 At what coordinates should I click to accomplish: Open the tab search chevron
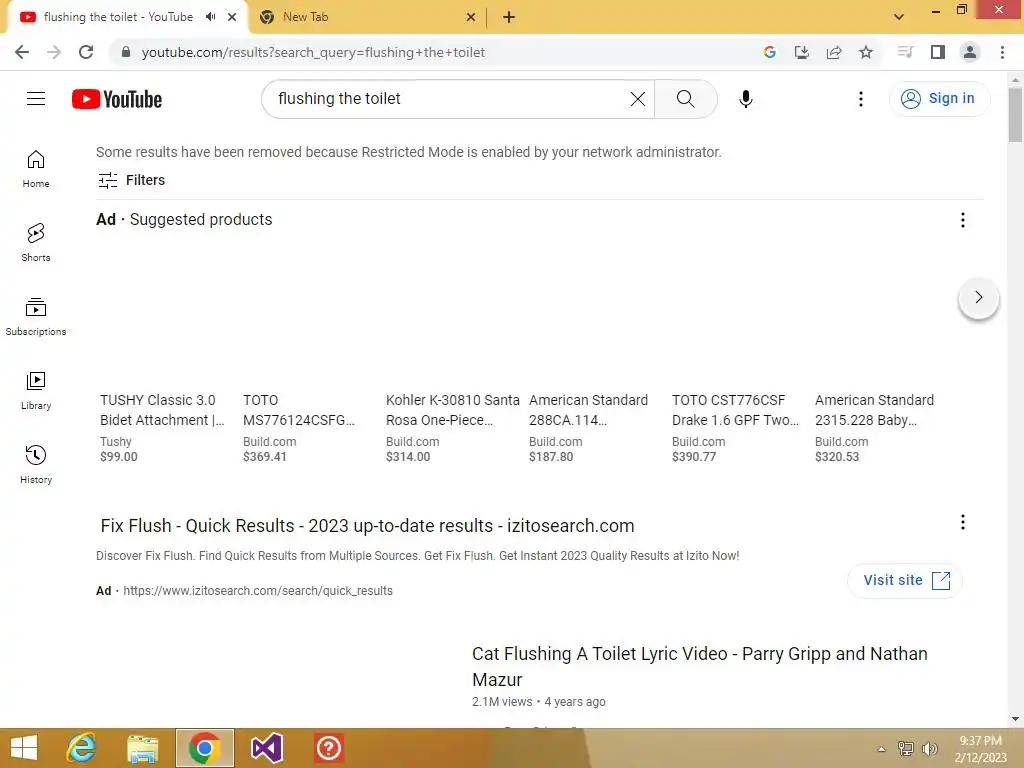(x=899, y=17)
